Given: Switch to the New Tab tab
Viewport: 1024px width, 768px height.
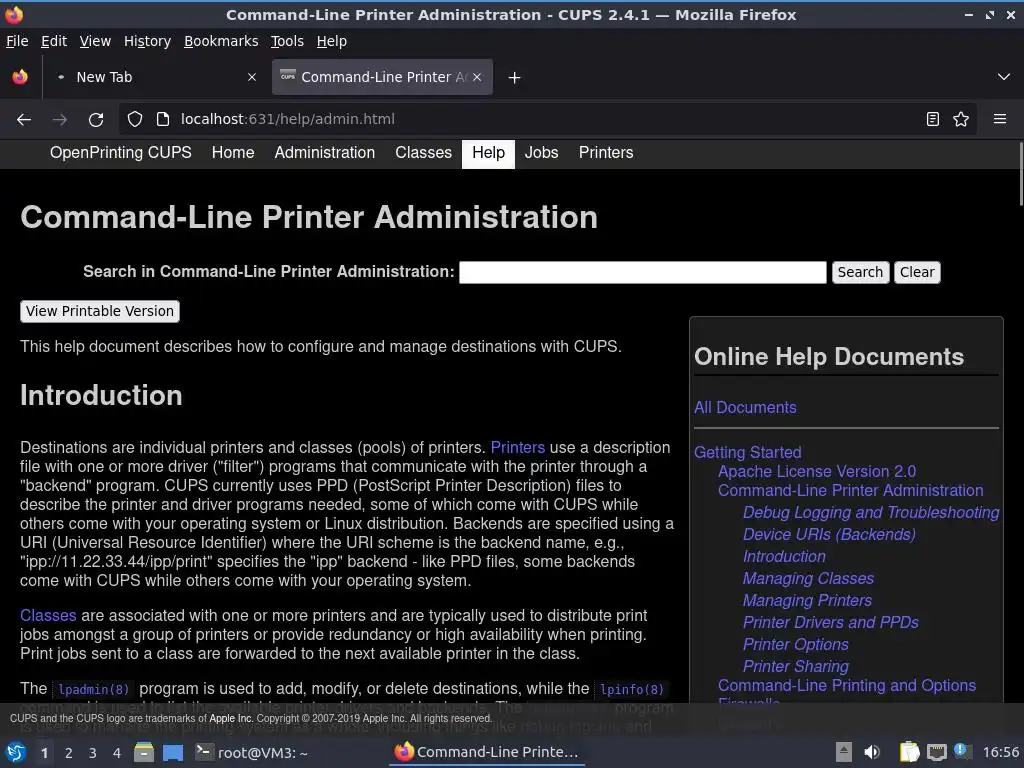Looking at the screenshot, I should (x=155, y=77).
